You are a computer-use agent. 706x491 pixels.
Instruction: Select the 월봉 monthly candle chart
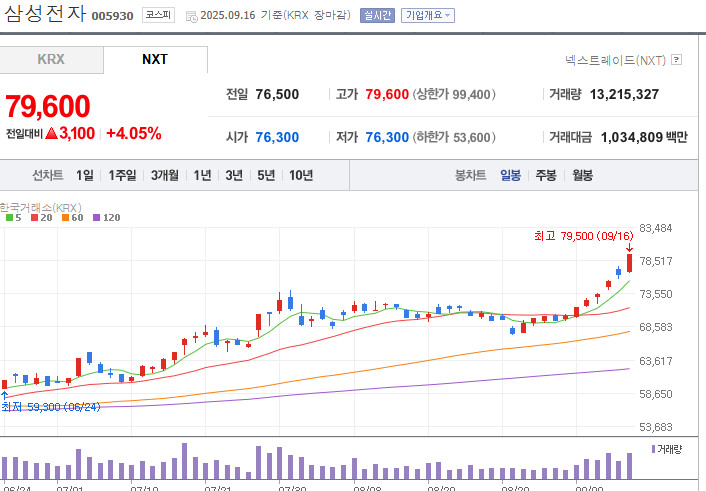tap(582, 175)
